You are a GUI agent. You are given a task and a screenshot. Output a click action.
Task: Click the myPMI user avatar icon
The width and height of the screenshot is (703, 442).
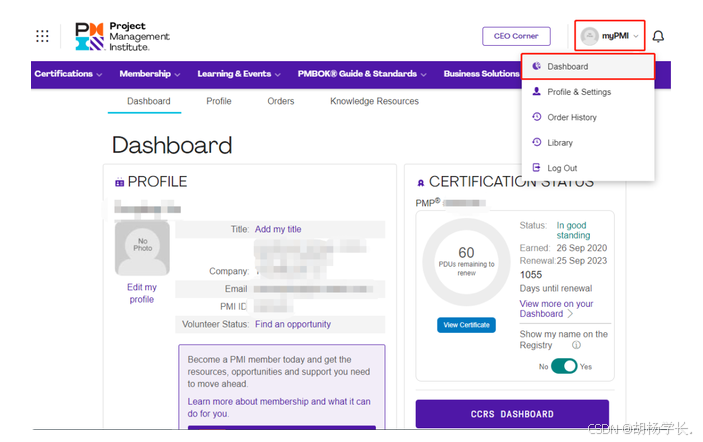click(589, 36)
